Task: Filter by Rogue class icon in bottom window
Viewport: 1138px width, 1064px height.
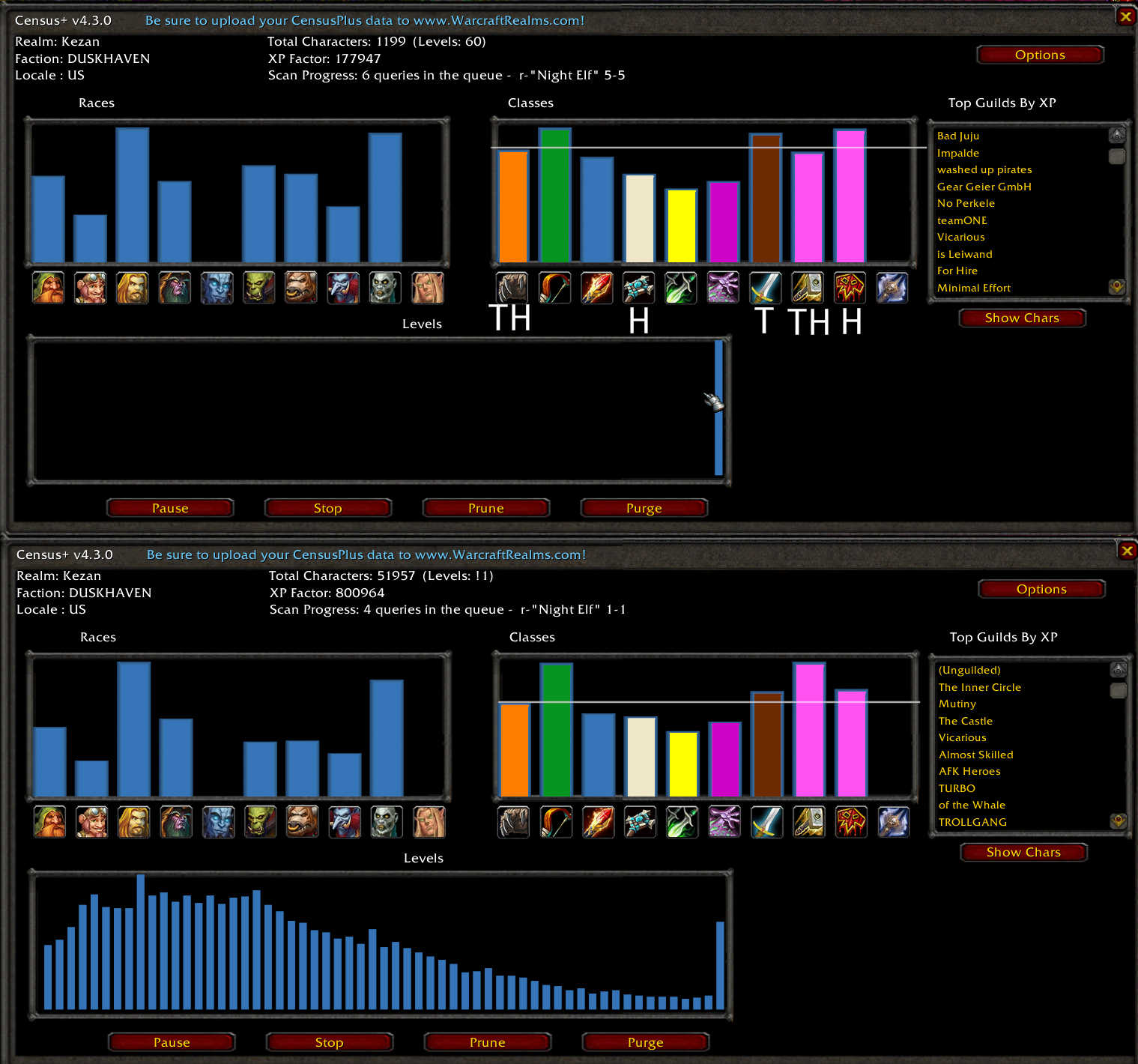Action: (683, 822)
